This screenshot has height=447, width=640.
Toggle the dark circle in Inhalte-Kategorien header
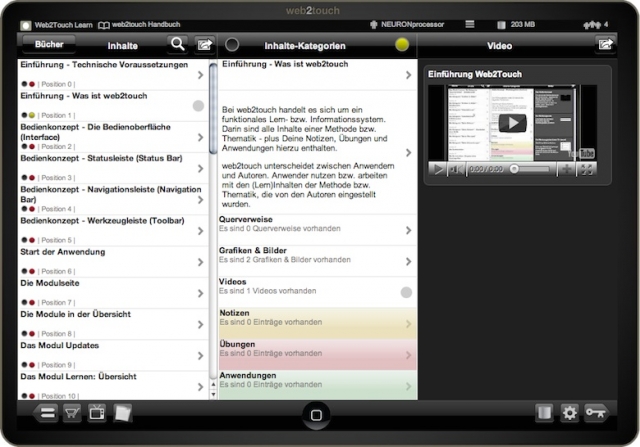pyautogui.click(x=232, y=44)
